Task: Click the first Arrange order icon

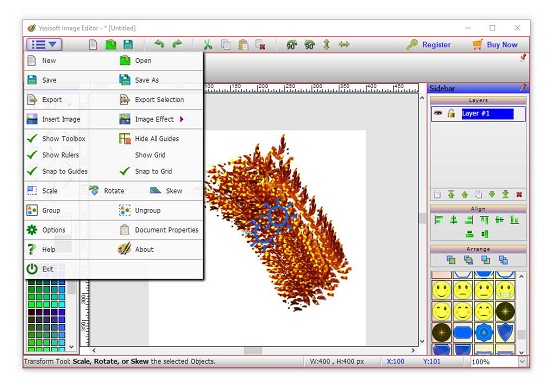Action: [x=451, y=260]
